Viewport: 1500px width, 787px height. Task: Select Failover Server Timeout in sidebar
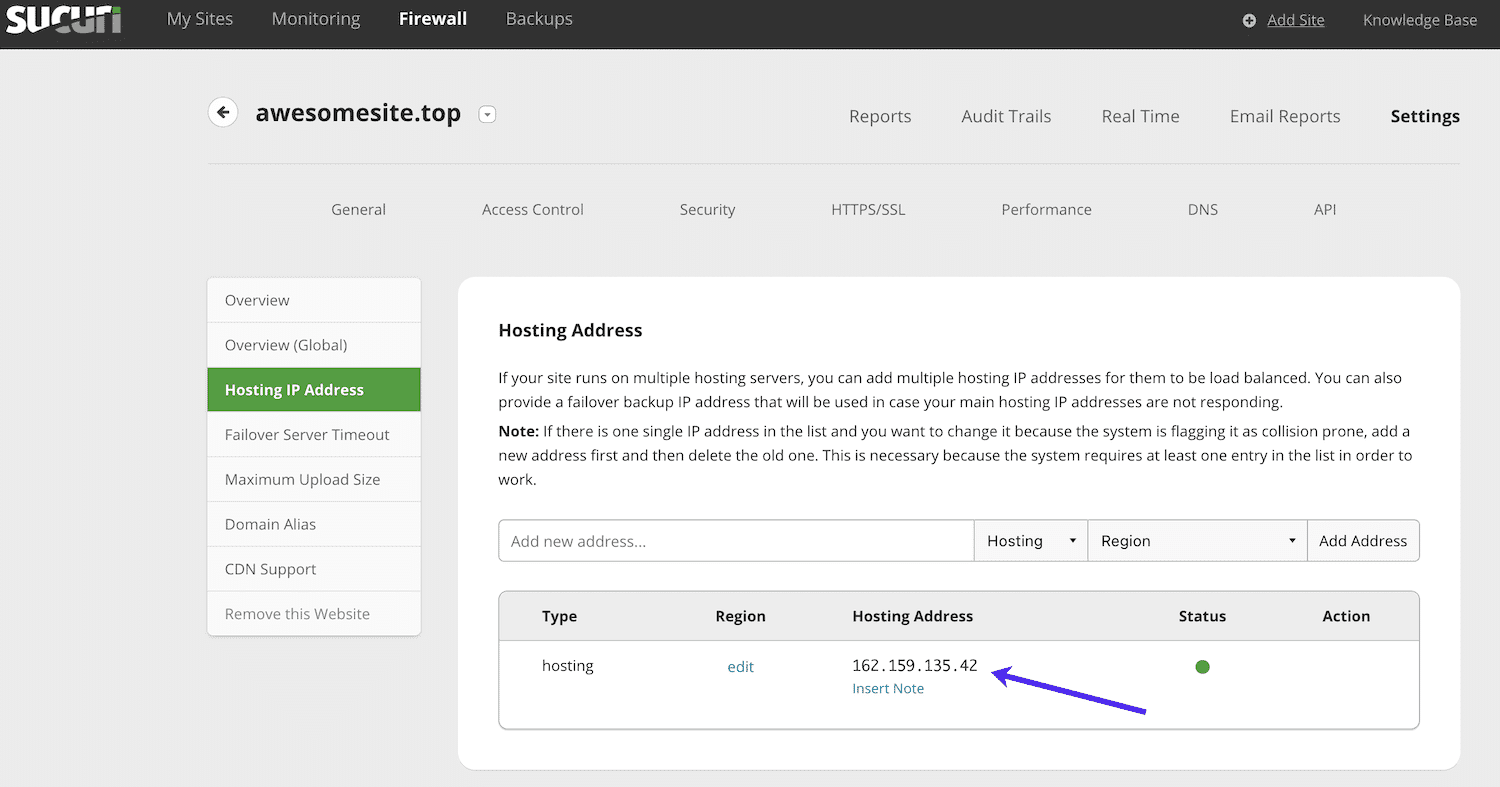point(307,434)
